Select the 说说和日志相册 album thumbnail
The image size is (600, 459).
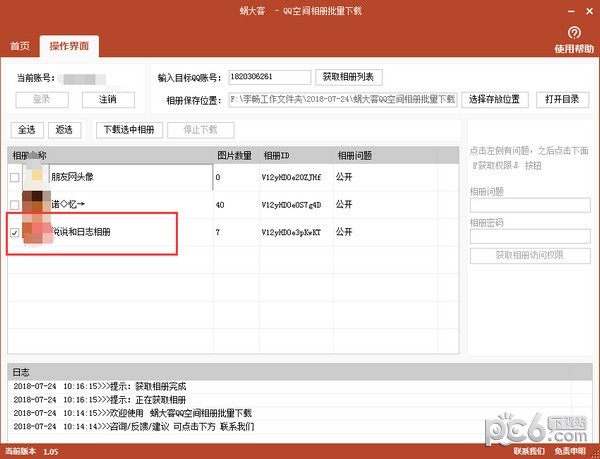(38, 231)
